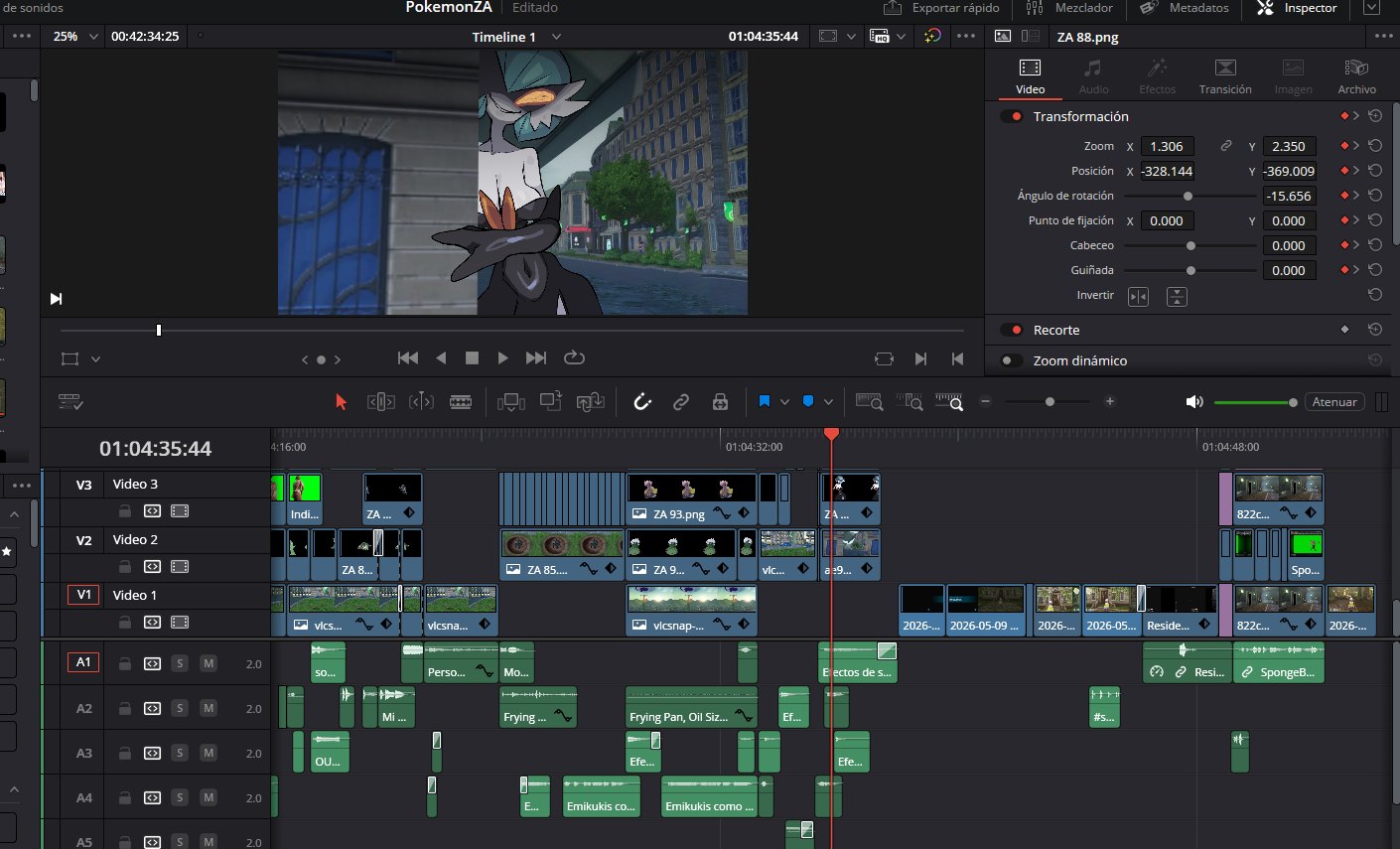Click the full extent zoom icon
The height and width of the screenshot is (849, 1400).
[x=869, y=401]
